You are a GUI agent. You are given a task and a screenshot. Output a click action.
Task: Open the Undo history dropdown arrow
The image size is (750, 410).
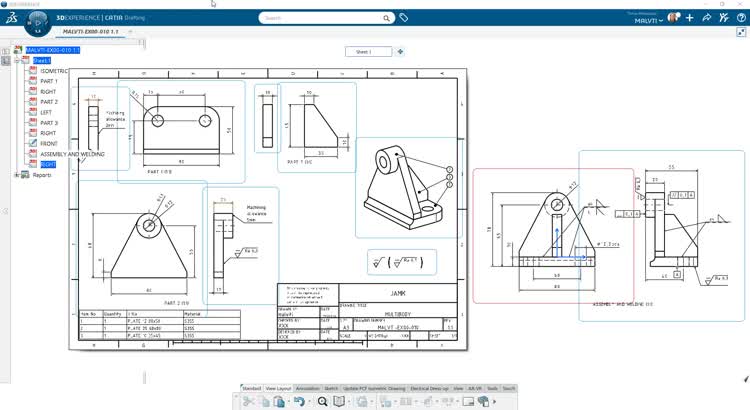coord(309,402)
